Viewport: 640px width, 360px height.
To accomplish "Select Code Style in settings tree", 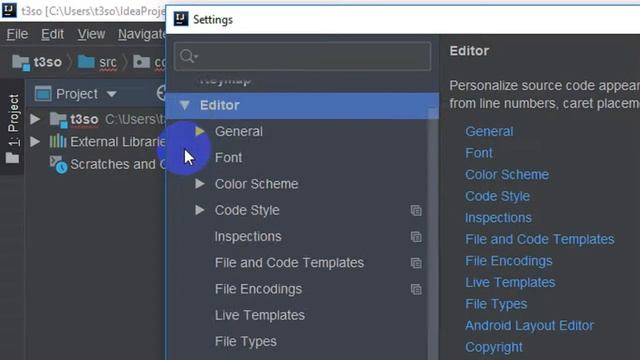I will coord(247,210).
